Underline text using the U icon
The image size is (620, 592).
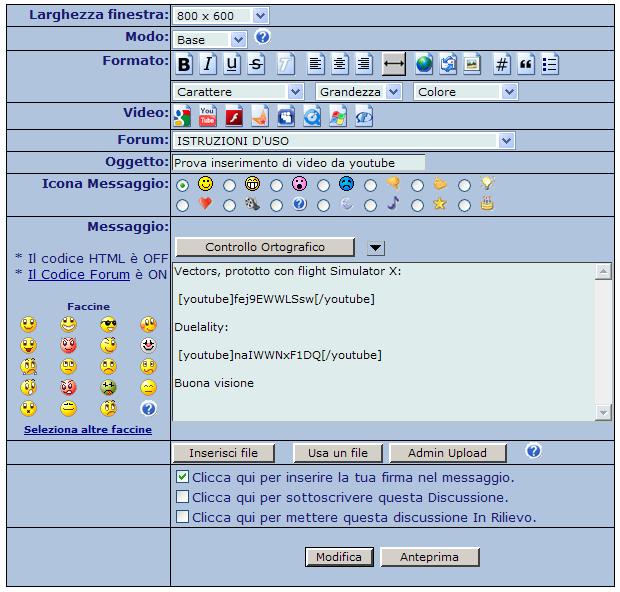point(232,64)
